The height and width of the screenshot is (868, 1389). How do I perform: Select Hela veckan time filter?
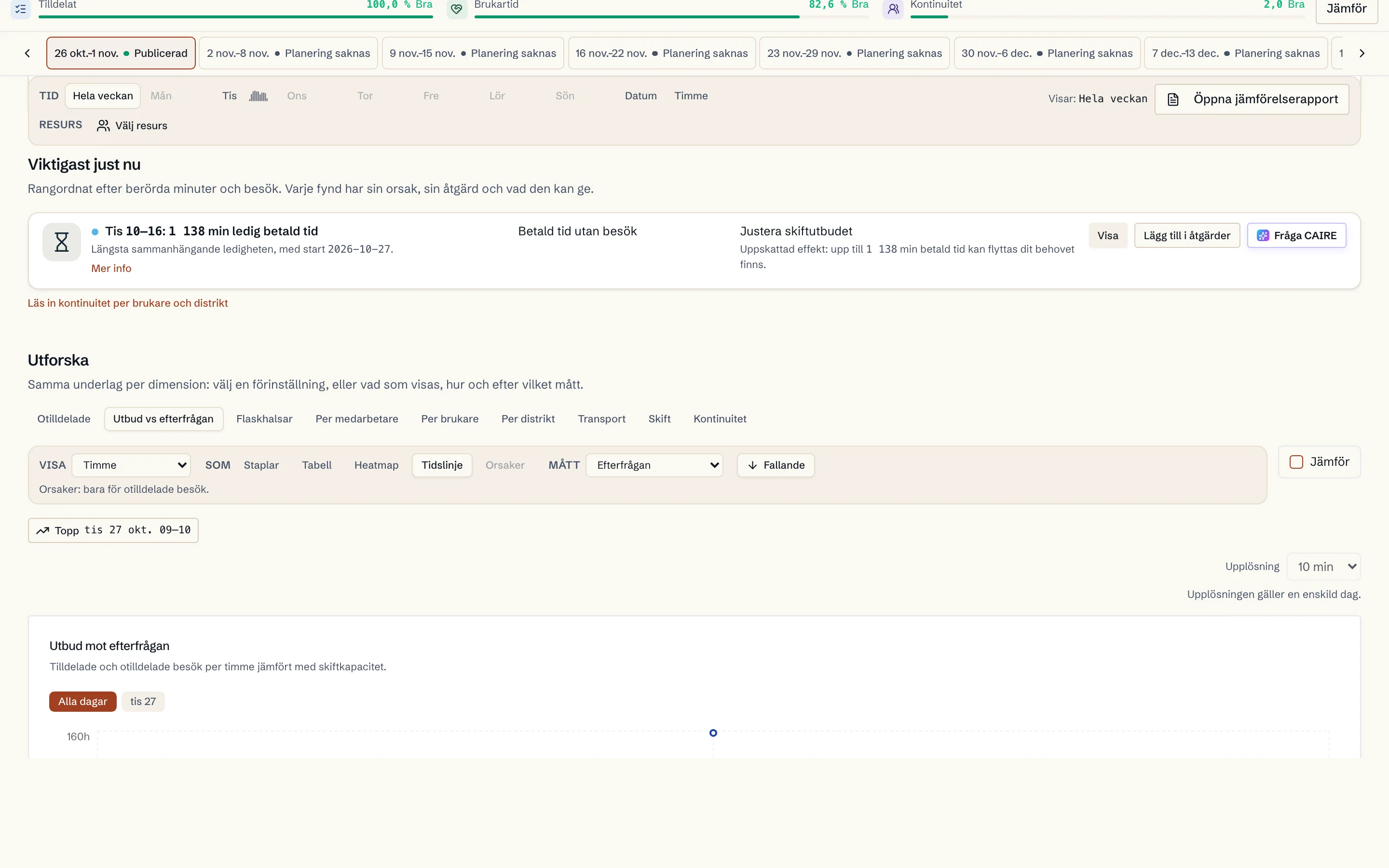point(103,96)
